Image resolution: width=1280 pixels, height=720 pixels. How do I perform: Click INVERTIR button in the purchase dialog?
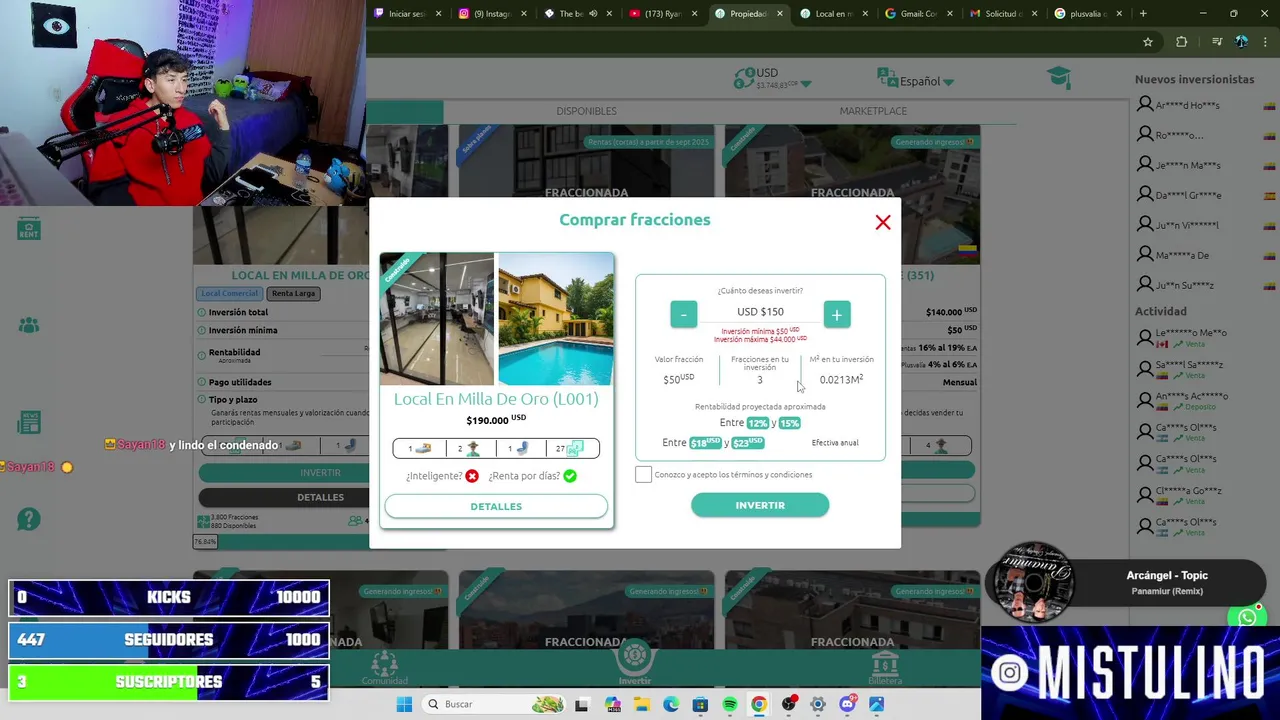tap(760, 505)
